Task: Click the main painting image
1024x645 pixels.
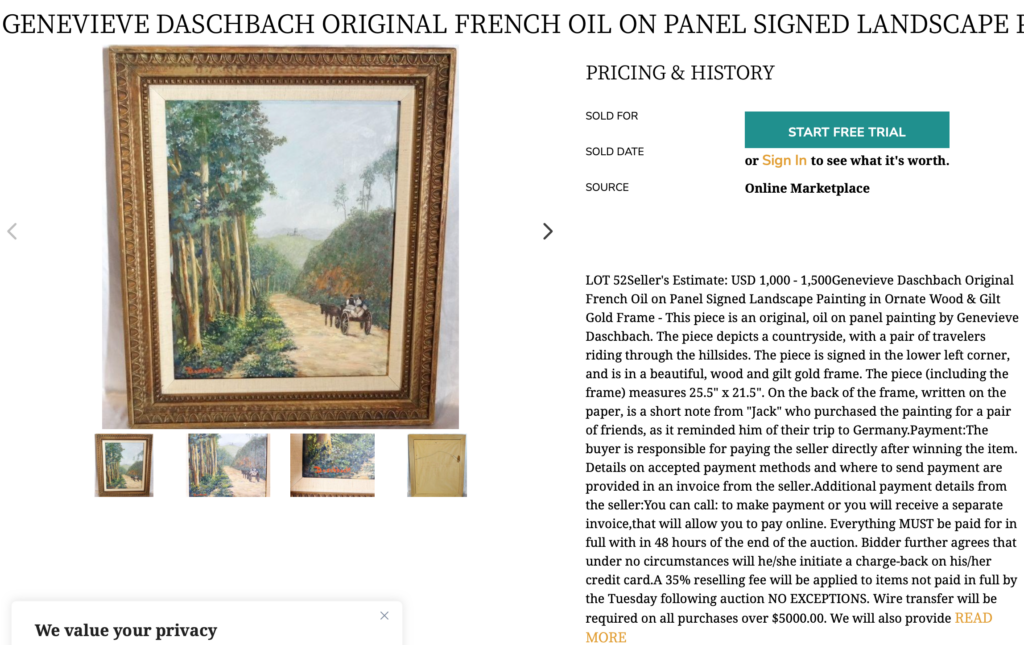Action: (280, 238)
